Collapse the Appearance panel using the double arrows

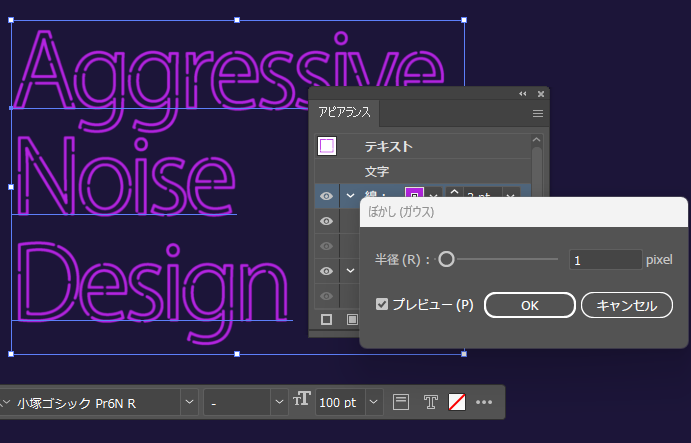coord(522,93)
